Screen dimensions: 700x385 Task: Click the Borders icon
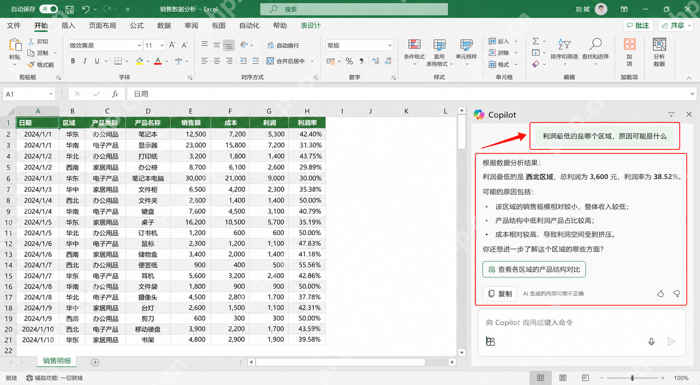(x=118, y=61)
